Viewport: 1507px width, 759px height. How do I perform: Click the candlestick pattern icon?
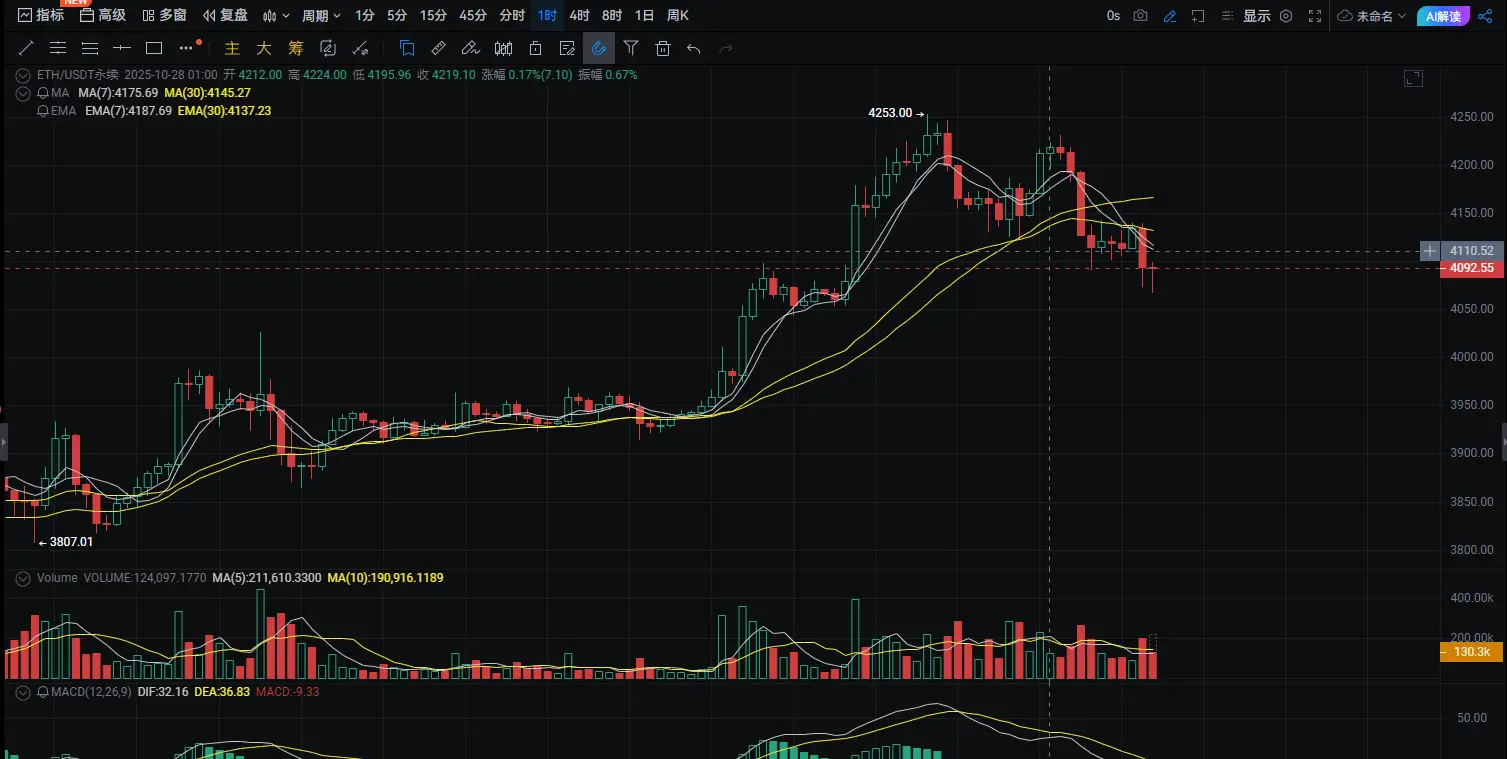point(503,48)
